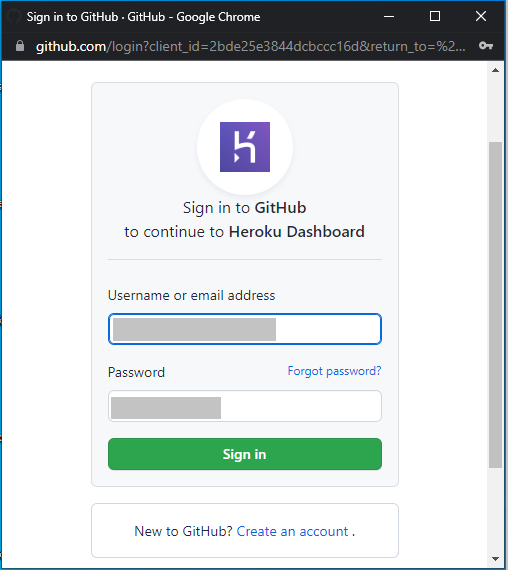Click the 'Heroku Dashboard' heading text

[296, 232]
